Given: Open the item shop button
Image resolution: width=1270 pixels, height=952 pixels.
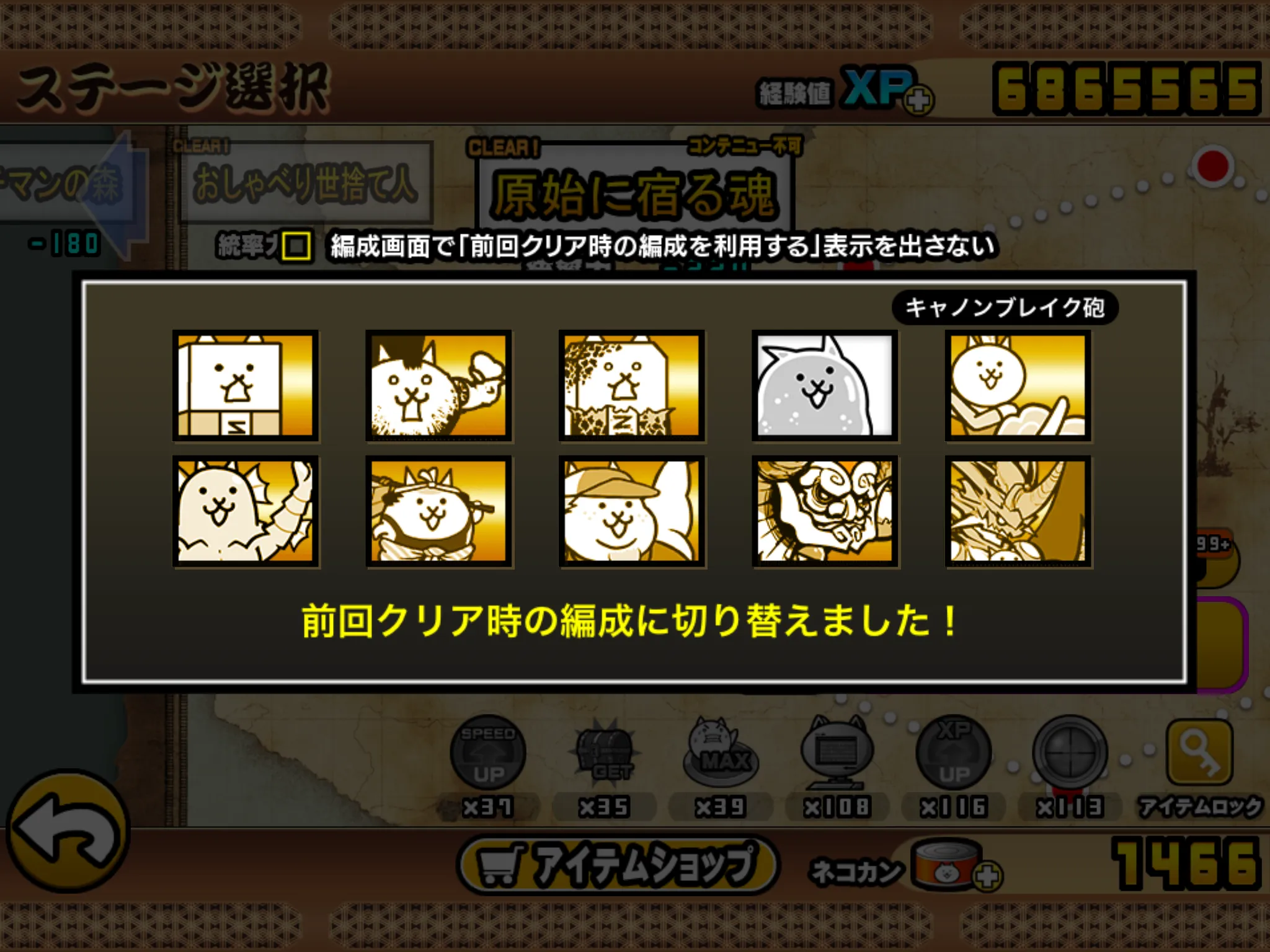Looking at the screenshot, I should (x=618, y=865).
